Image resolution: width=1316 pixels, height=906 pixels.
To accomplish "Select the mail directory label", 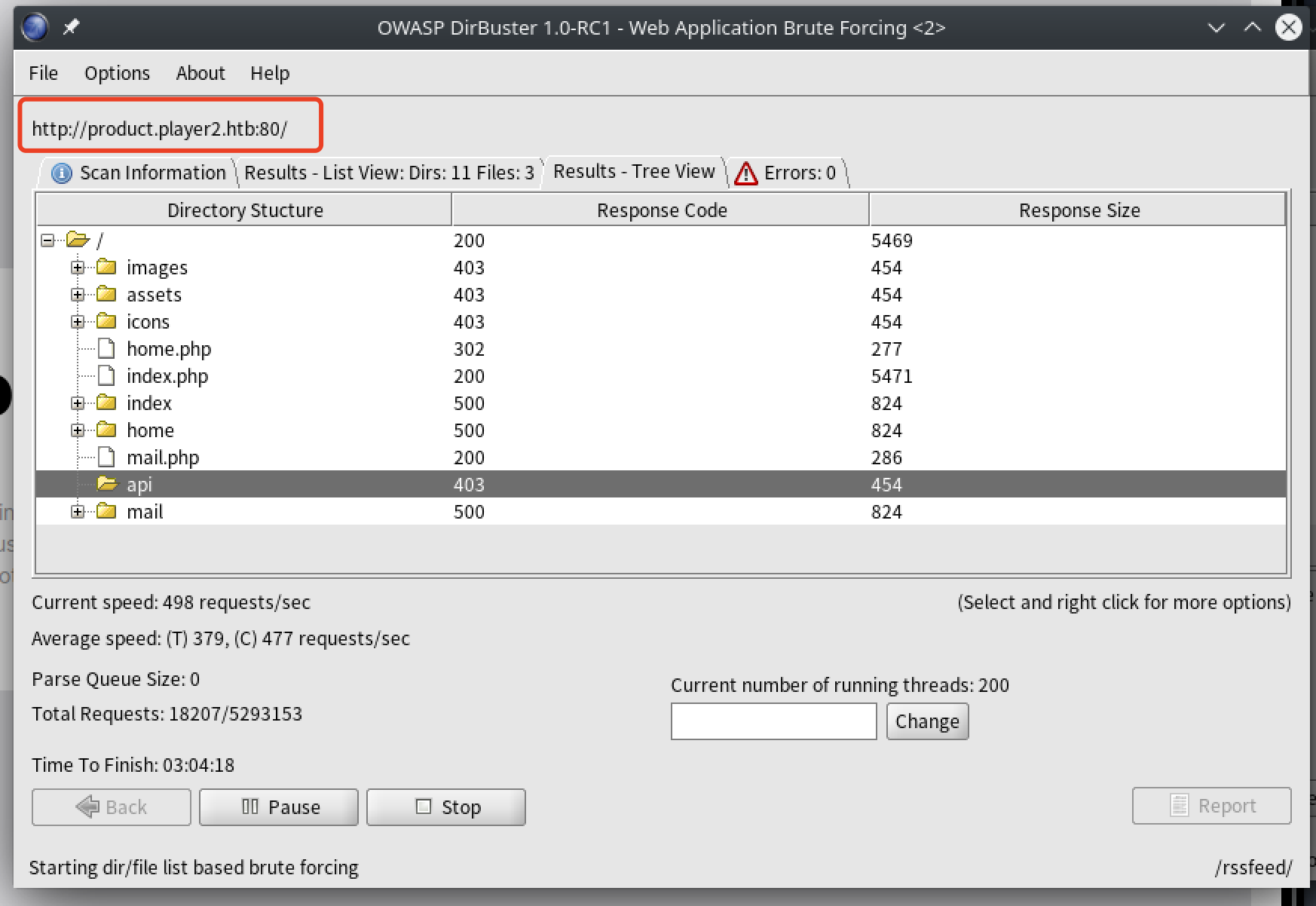I will (x=145, y=512).
